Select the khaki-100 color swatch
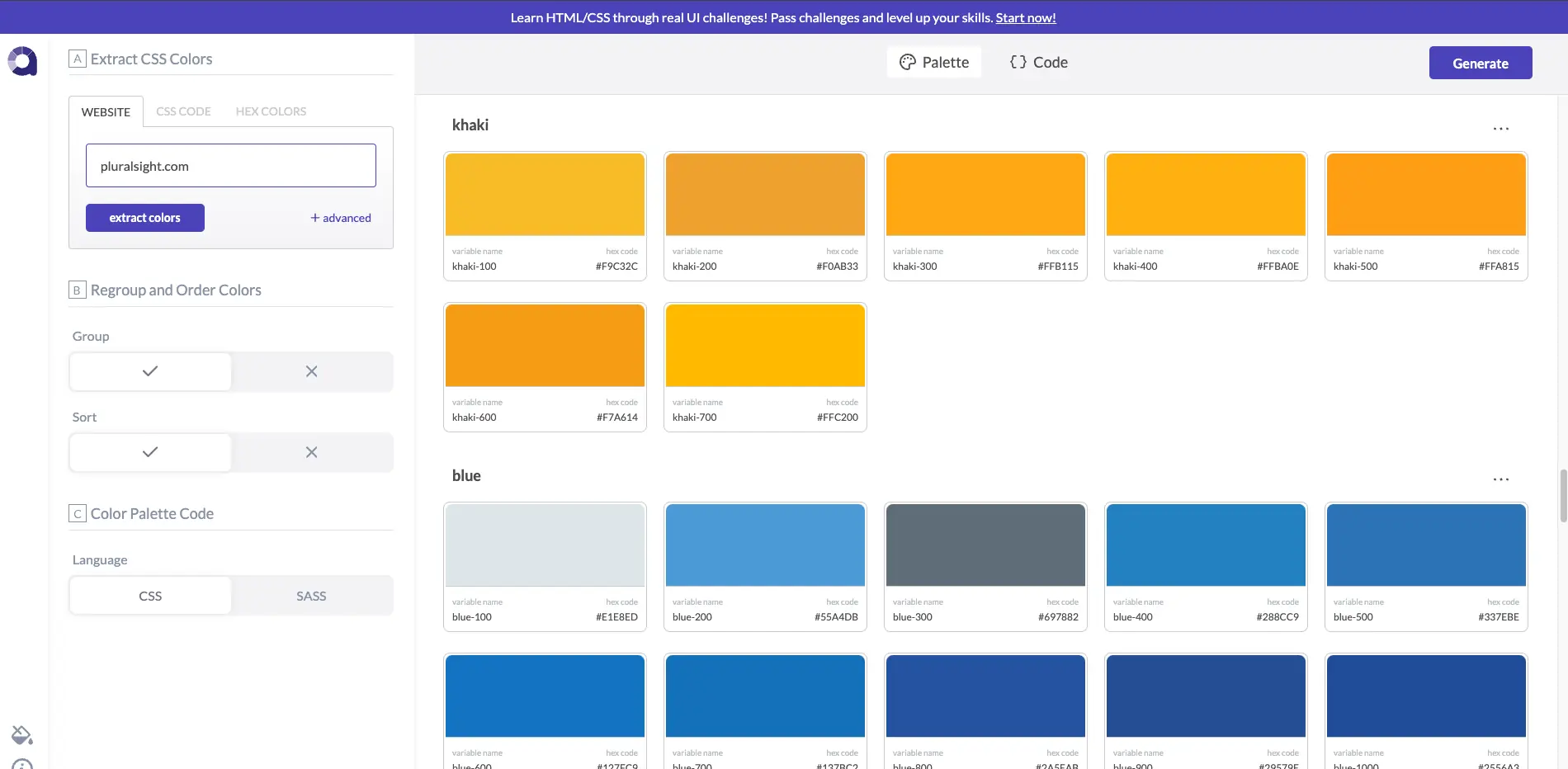This screenshot has height=769, width=1568. (x=545, y=195)
